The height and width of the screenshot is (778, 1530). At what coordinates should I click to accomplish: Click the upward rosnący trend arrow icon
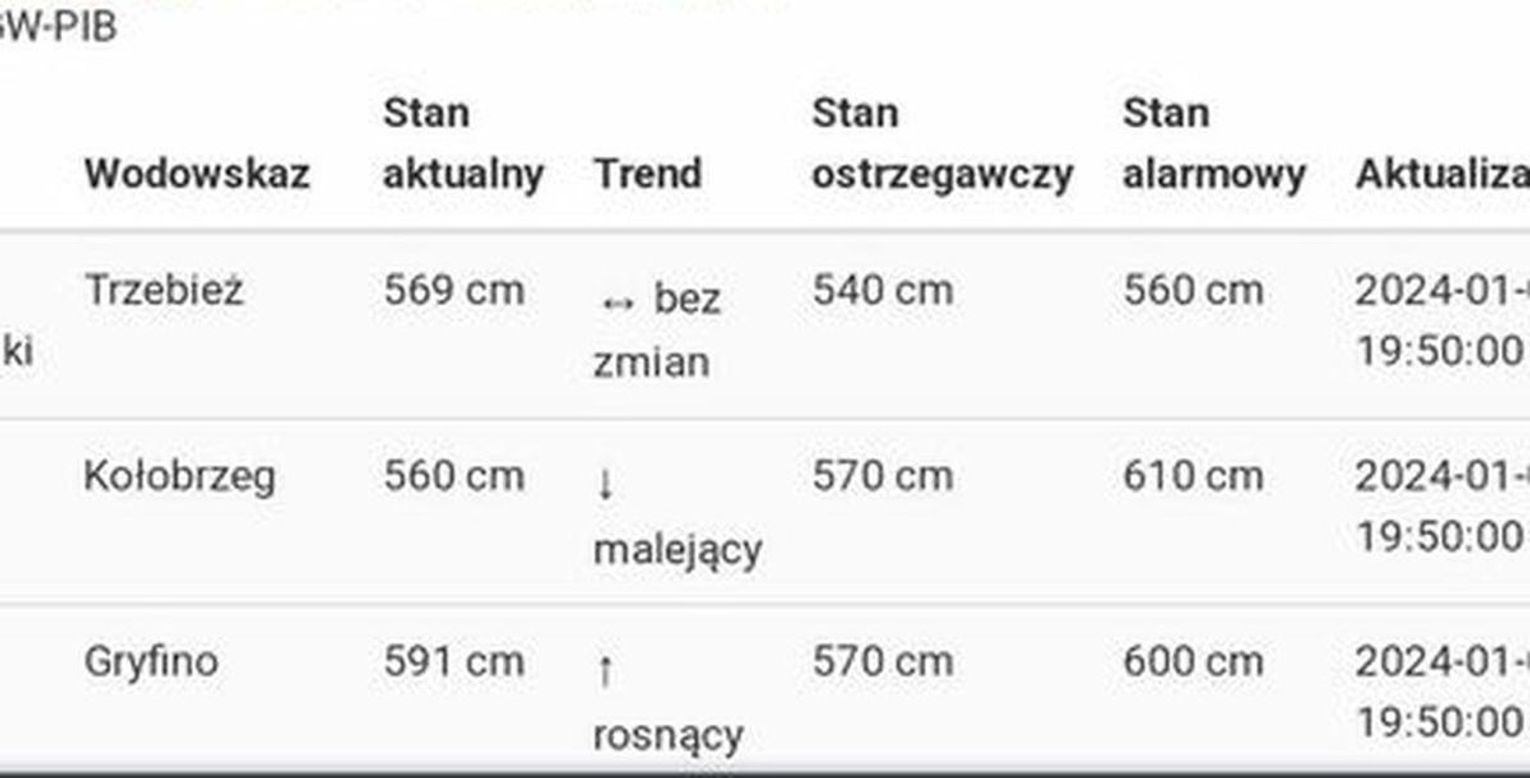(x=604, y=671)
